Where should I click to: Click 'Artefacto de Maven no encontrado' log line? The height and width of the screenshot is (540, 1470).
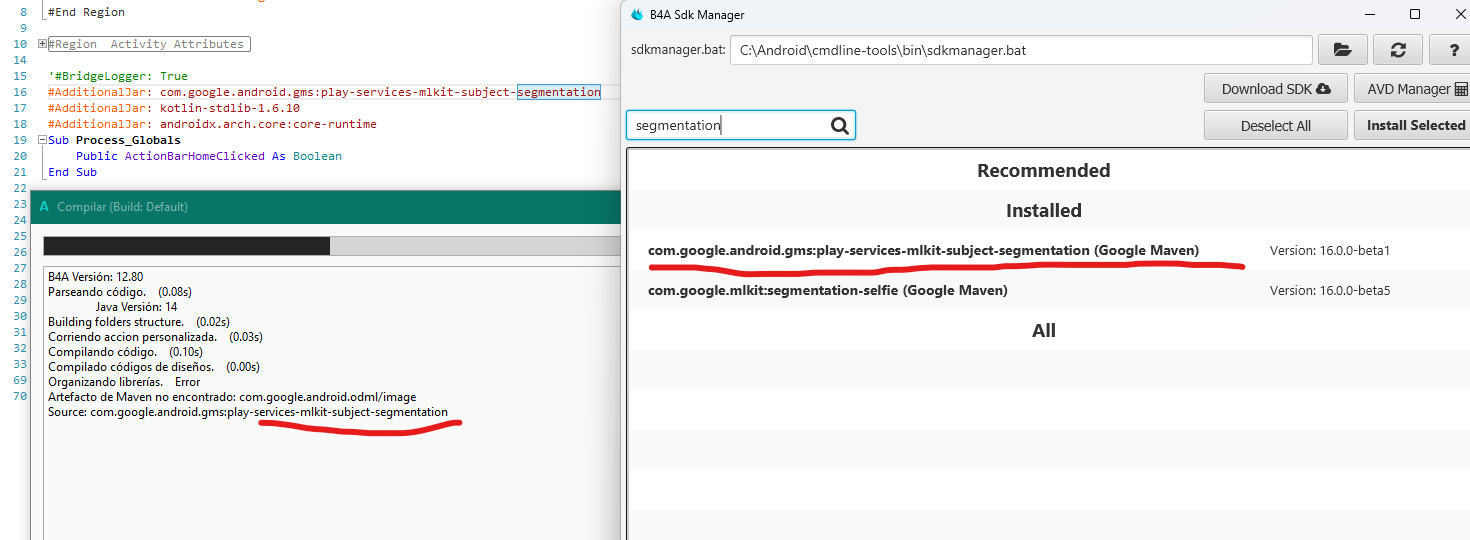232,397
